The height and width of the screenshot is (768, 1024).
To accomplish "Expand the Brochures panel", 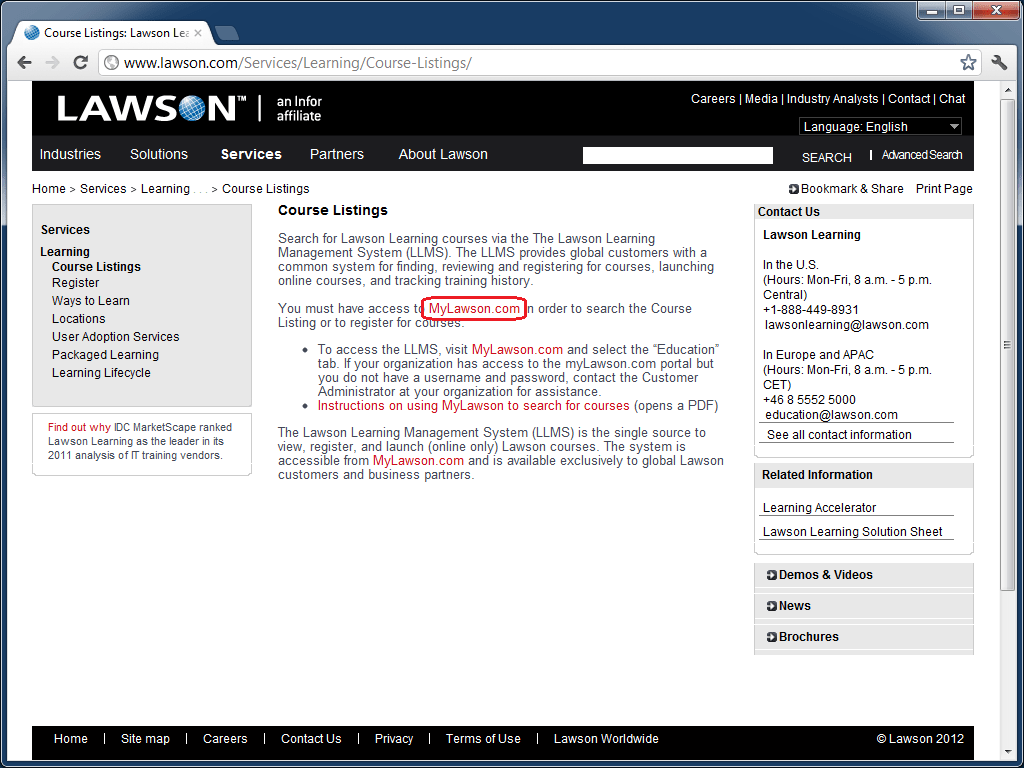I will (808, 637).
